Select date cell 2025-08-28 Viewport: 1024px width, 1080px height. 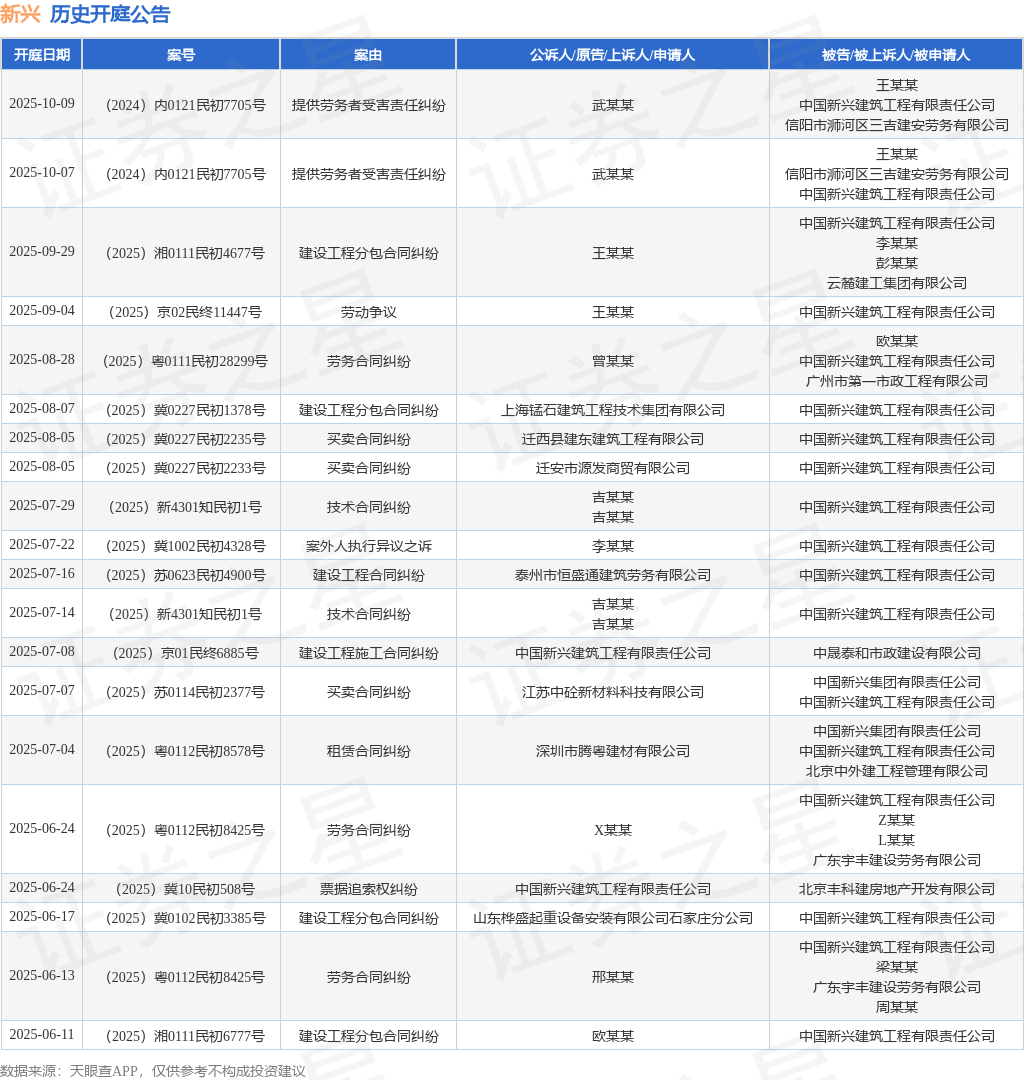42,360
